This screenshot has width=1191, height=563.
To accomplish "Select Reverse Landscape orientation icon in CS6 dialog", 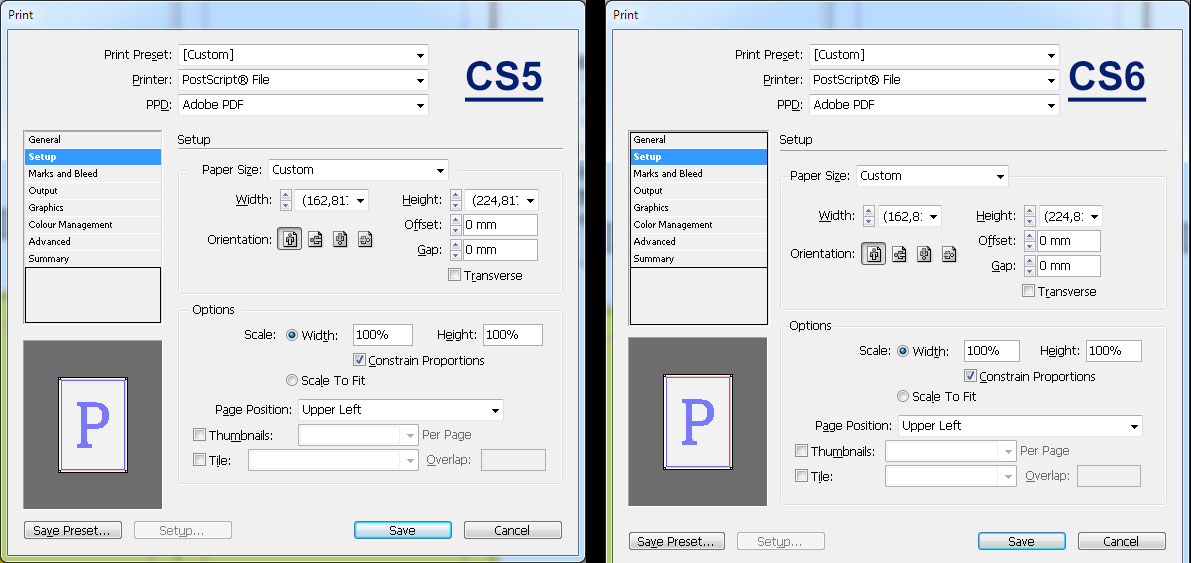I will click(949, 254).
